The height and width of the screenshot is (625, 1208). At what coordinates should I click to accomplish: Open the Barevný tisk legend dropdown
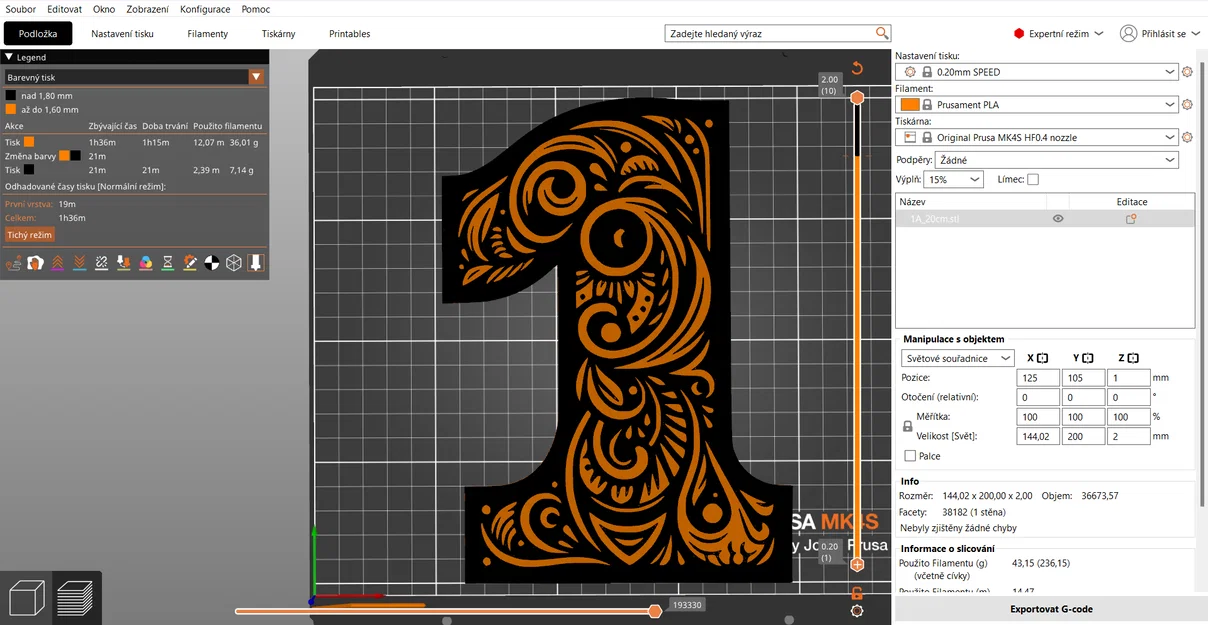tap(255, 77)
